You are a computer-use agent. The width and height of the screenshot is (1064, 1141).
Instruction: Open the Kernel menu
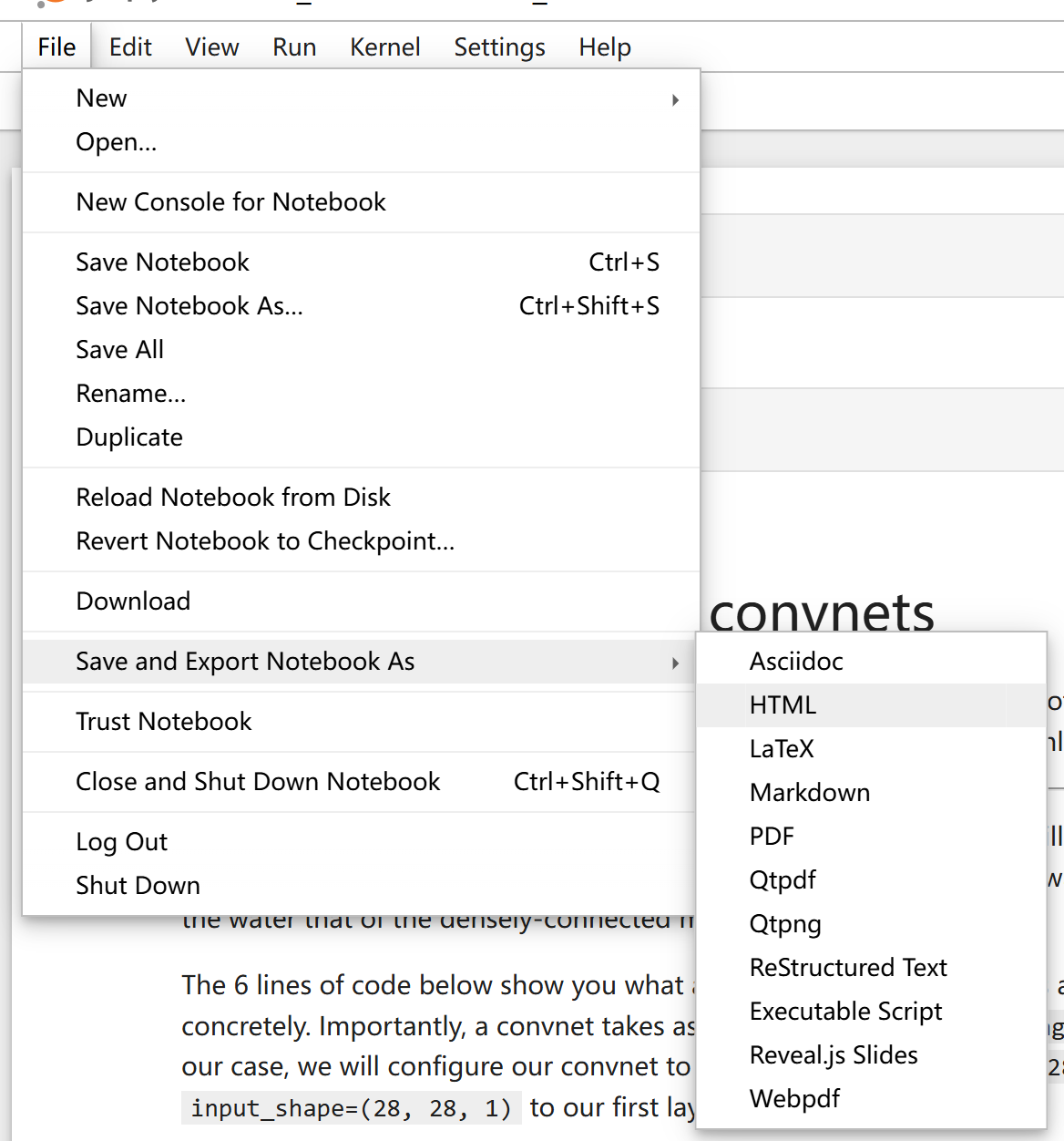(384, 46)
